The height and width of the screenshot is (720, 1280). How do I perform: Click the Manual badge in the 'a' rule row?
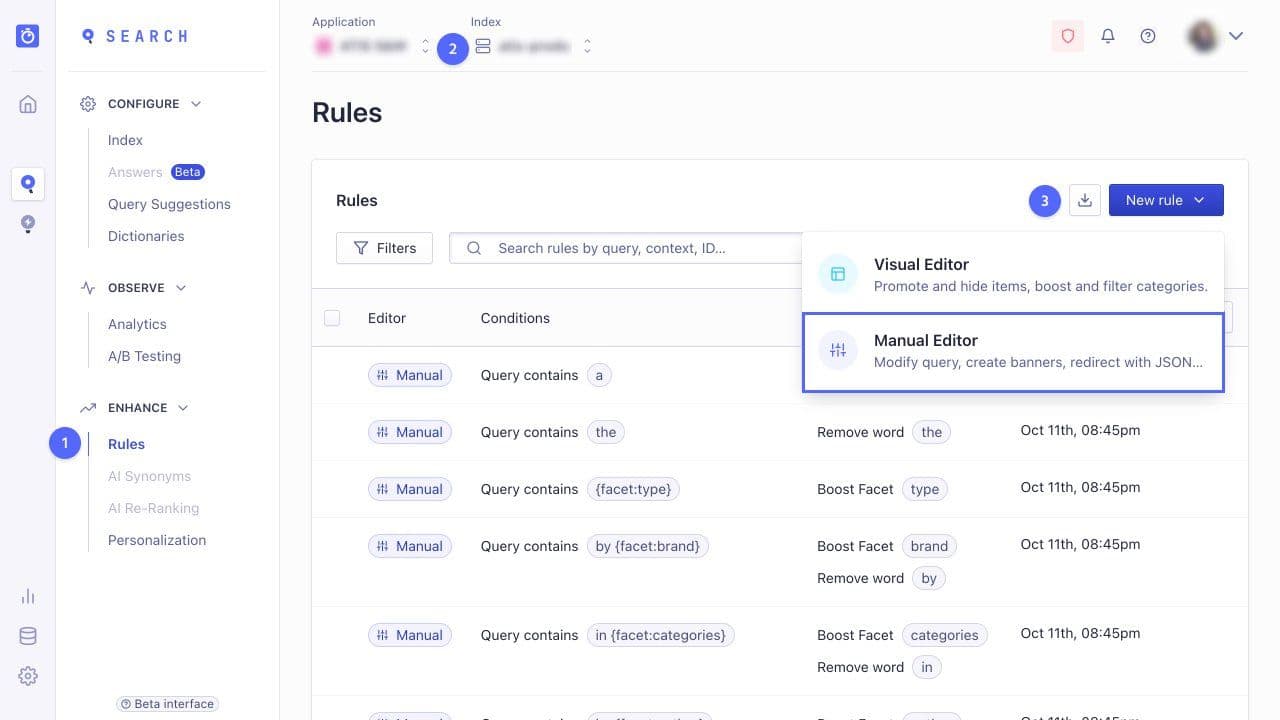pyautogui.click(x=410, y=375)
